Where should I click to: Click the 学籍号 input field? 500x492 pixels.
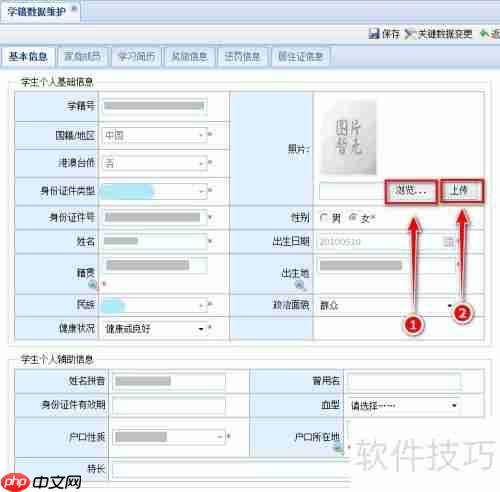155,106
